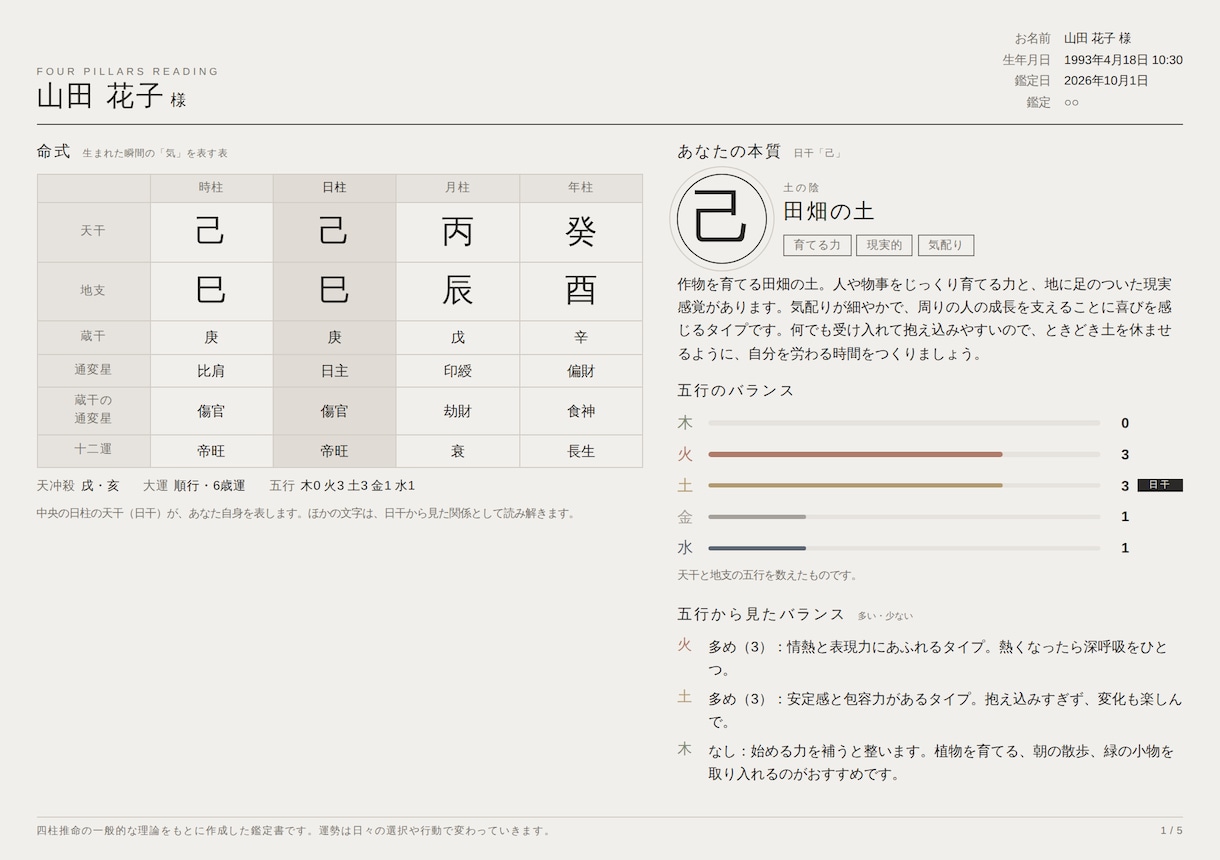Image resolution: width=1220 pixels, height=860 pixels.
Task: Click the 田畑の土 title
Action: [829, 211]
